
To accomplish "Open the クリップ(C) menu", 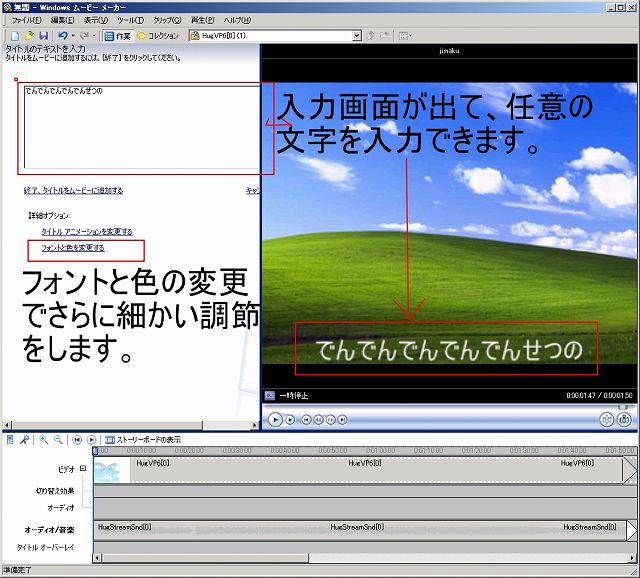I will [167, 20].
